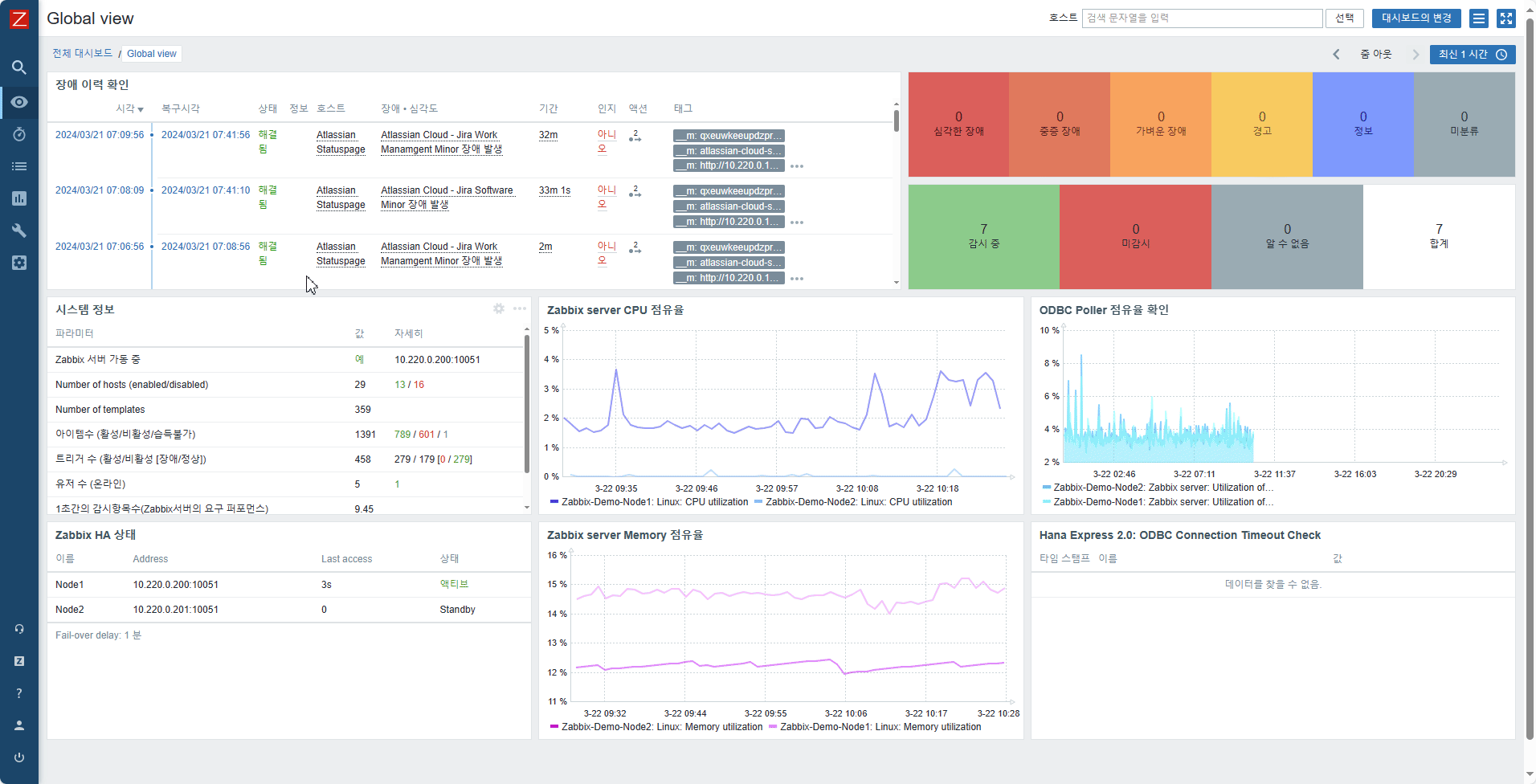This screenshot has height=784, width=1536.
Task: Click the 아니오 ack link in 07:09:56 row
Action: [x=607, y=141]
